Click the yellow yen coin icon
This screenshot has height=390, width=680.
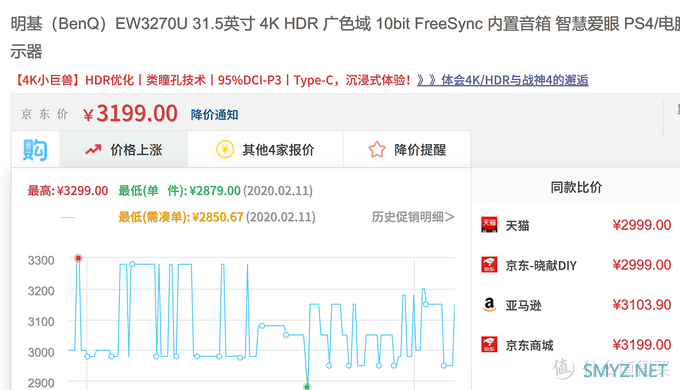(x=225, y=150)
